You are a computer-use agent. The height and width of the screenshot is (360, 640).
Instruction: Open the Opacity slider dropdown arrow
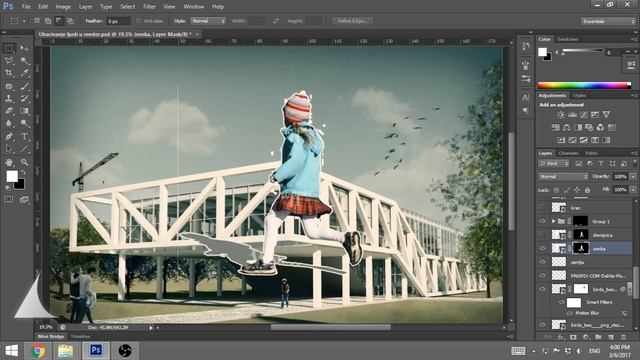633,176
